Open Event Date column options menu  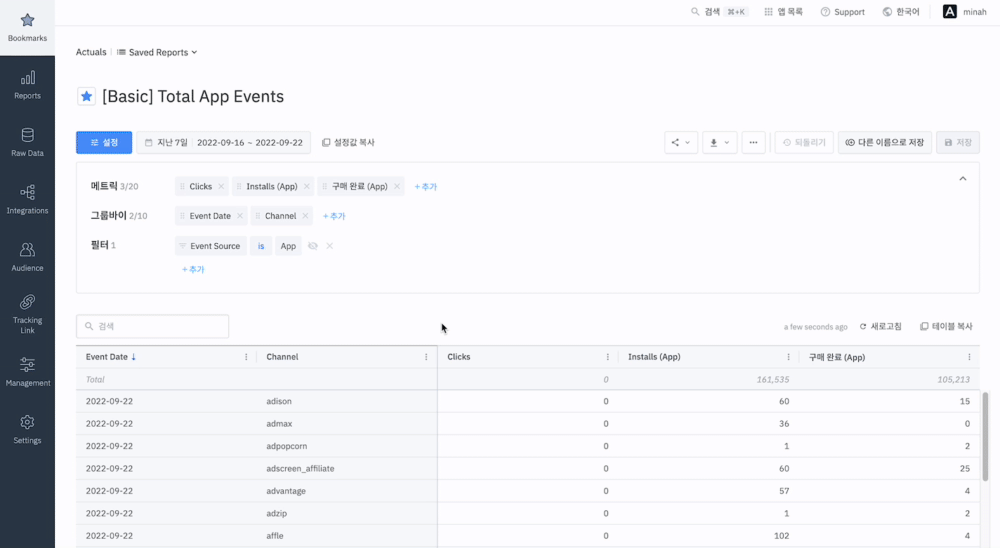(246, 357)
